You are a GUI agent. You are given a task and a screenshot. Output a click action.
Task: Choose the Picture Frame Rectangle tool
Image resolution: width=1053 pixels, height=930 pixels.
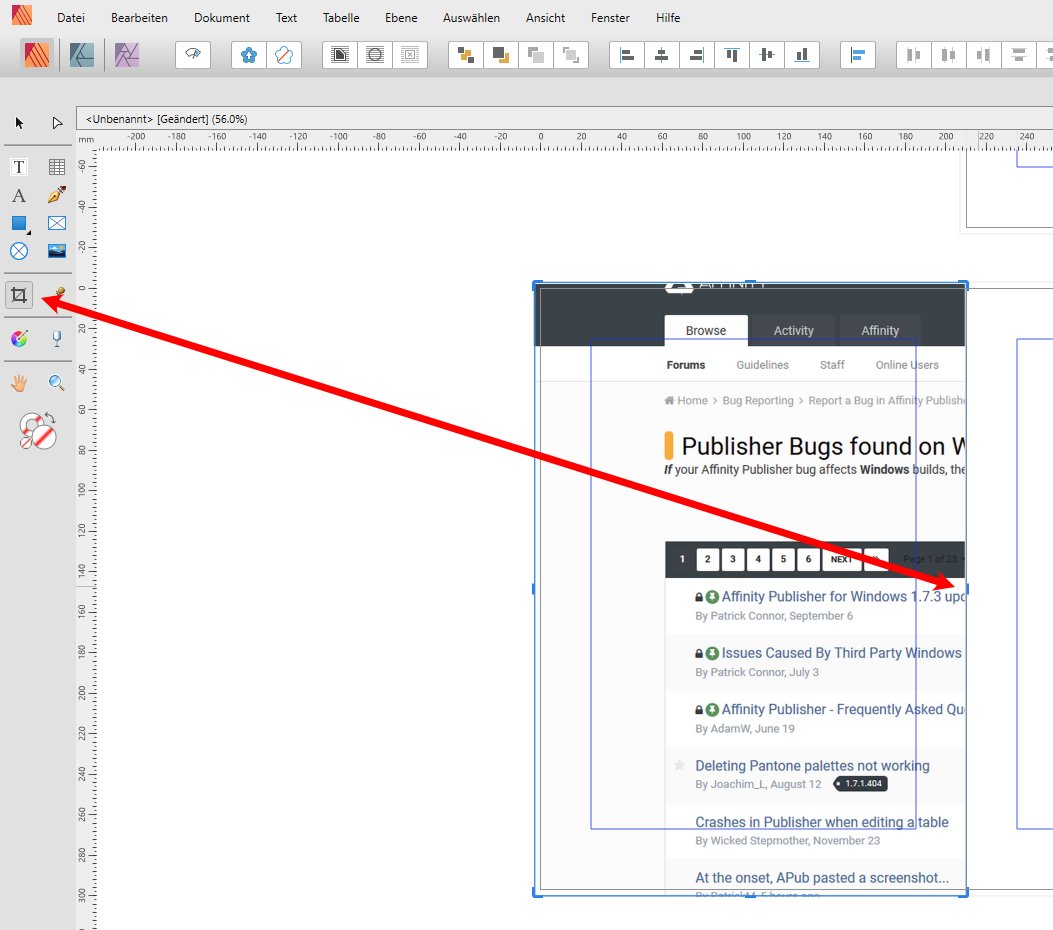click(56, 223)
